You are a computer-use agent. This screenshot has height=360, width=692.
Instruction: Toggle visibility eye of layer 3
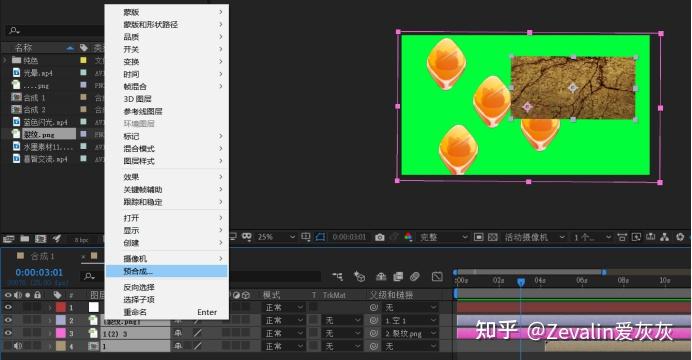pos(8,333)
